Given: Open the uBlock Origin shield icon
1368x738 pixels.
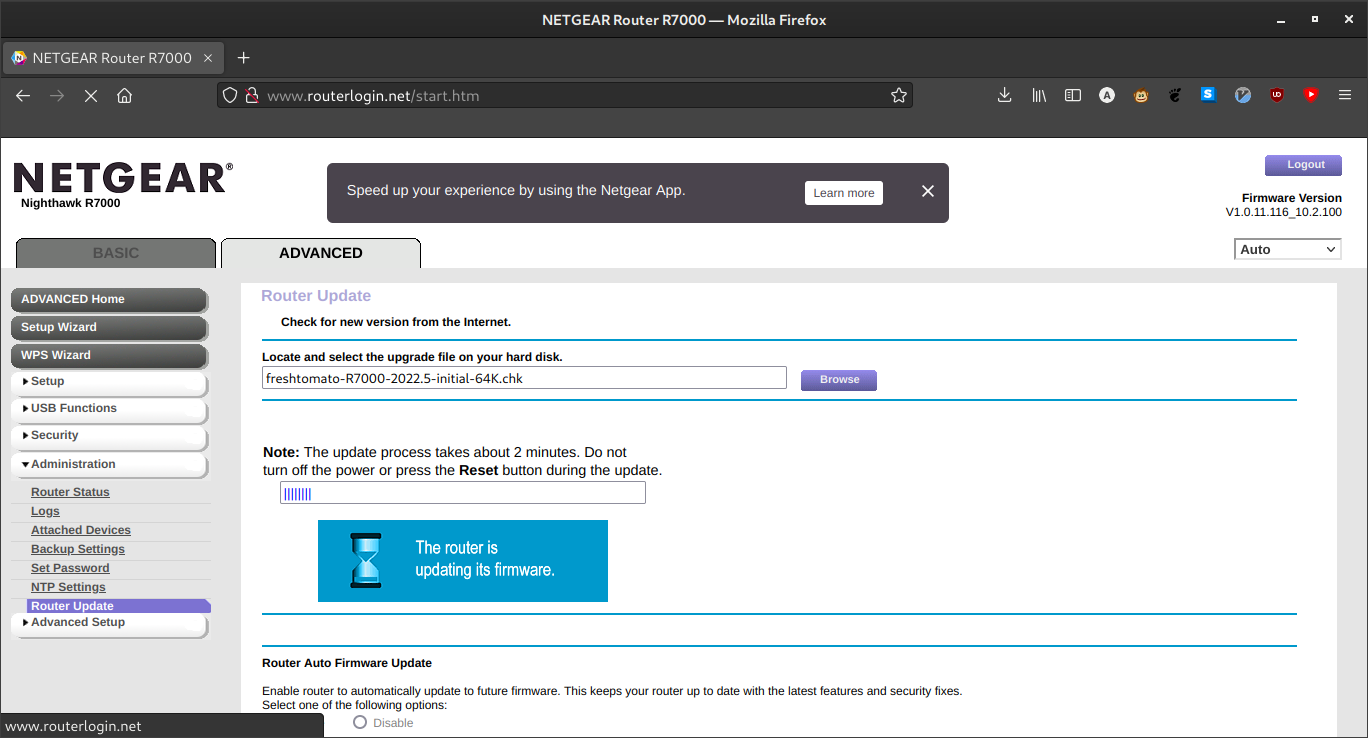Looking at the screenshot, I should pos(1277,95).
